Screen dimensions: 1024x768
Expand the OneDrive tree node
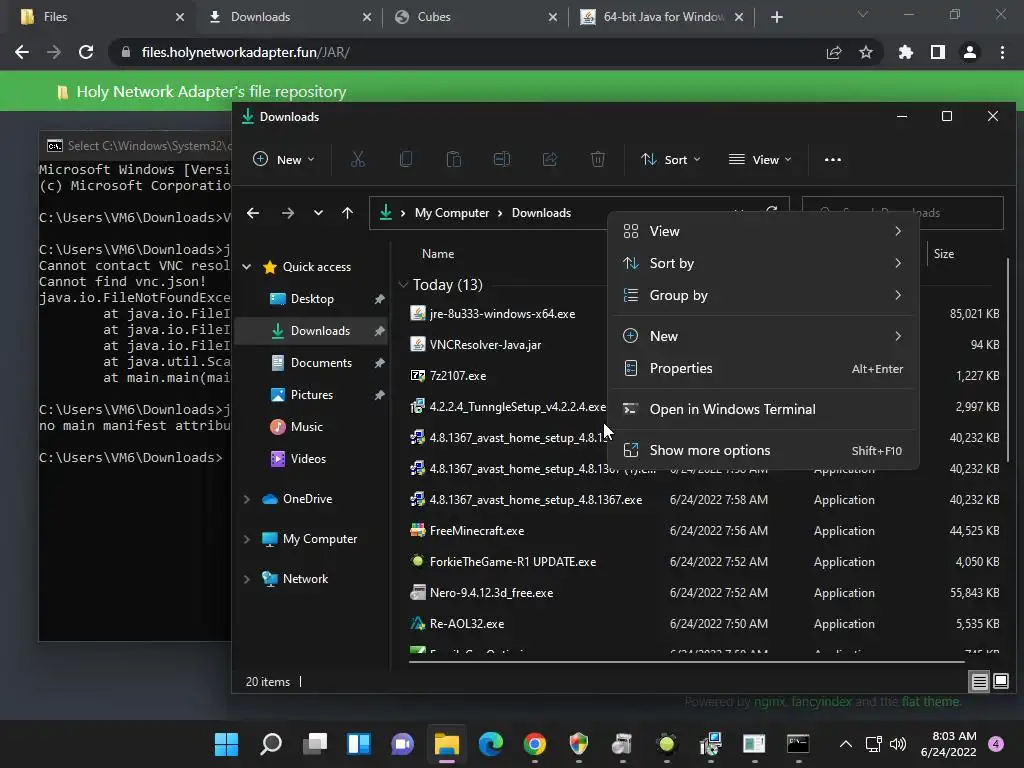point(247,499)
